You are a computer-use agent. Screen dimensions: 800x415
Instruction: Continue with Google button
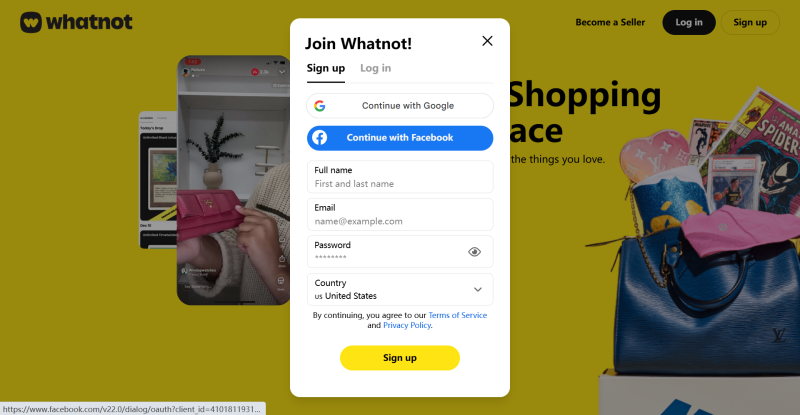click(x=400, y=106)
